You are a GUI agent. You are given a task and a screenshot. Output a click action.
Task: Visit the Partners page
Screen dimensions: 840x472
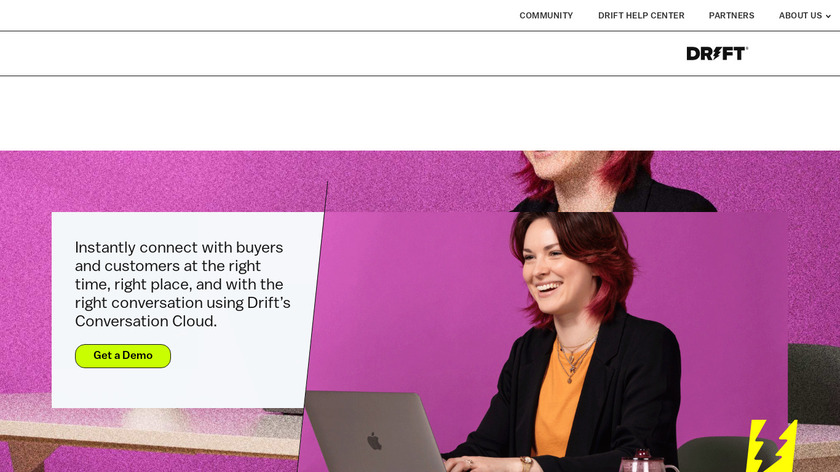point(731,16)
